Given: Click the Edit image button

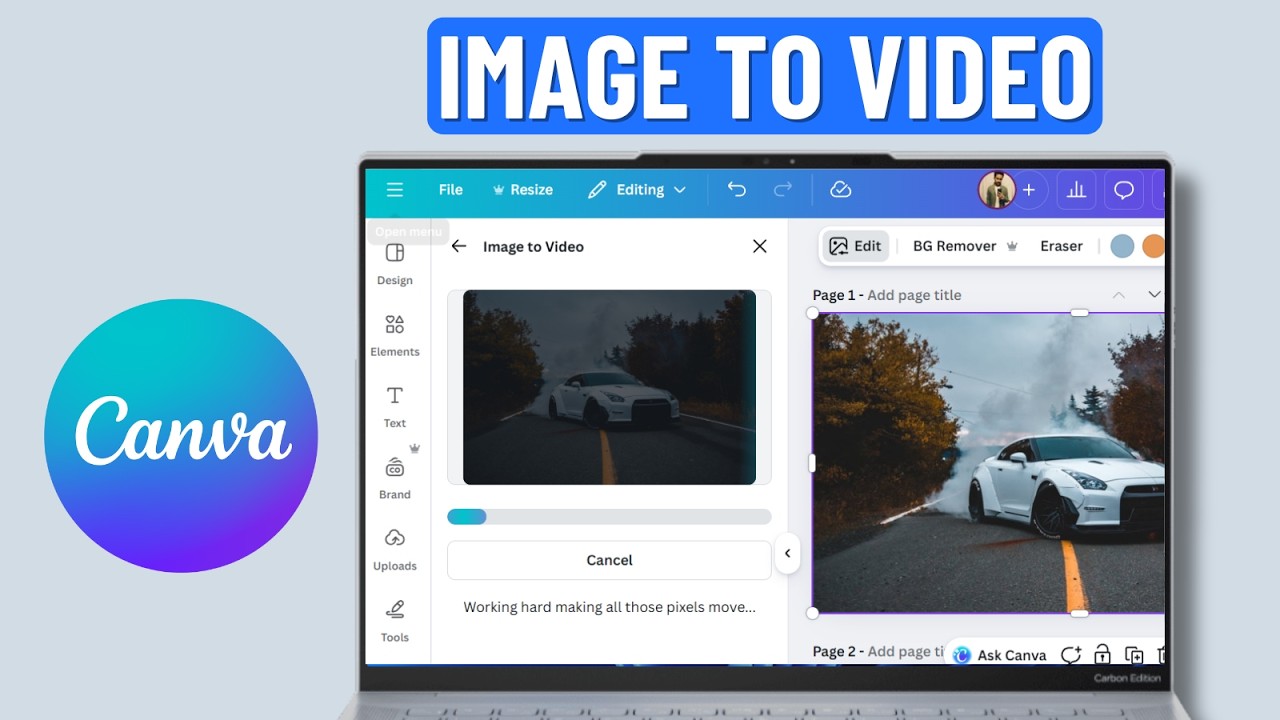Looking at the screenshot, I should pos(856,246).
